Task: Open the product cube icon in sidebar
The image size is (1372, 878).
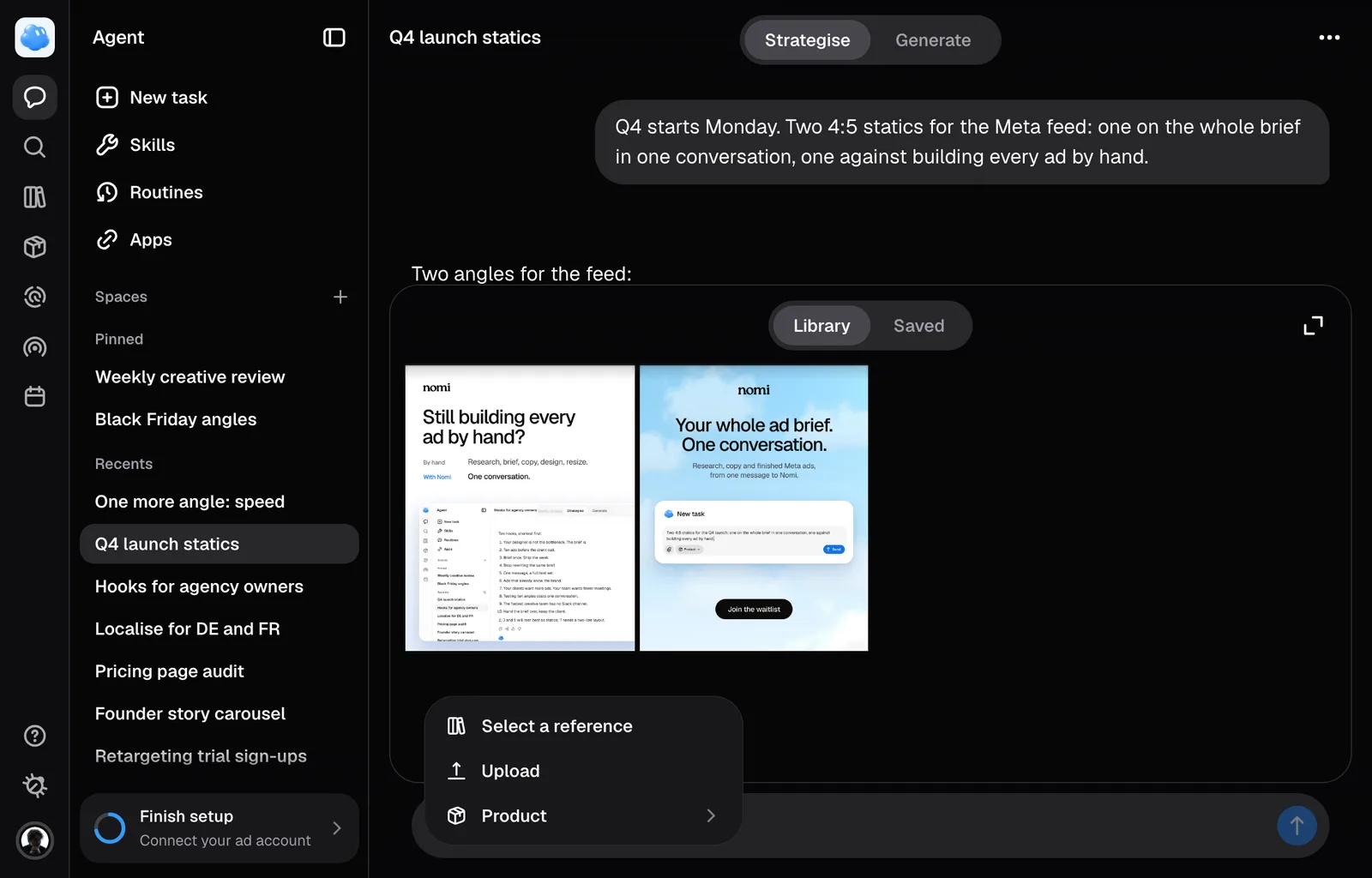Action: 35,247
